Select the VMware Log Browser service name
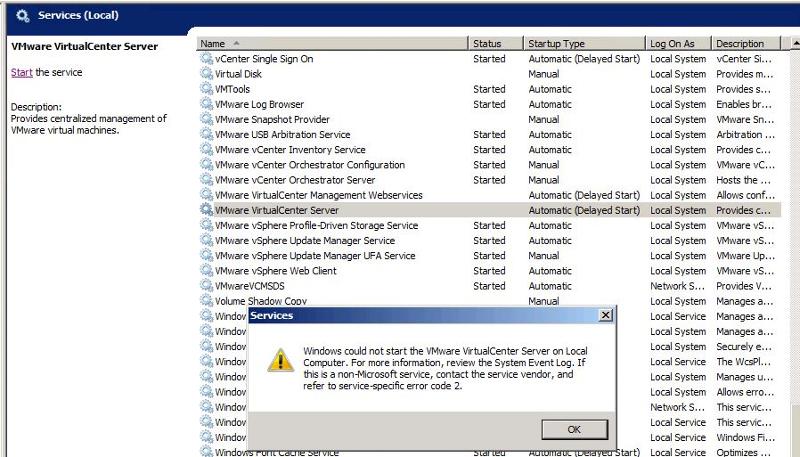The image size is (800, 457). pos(259,104)
